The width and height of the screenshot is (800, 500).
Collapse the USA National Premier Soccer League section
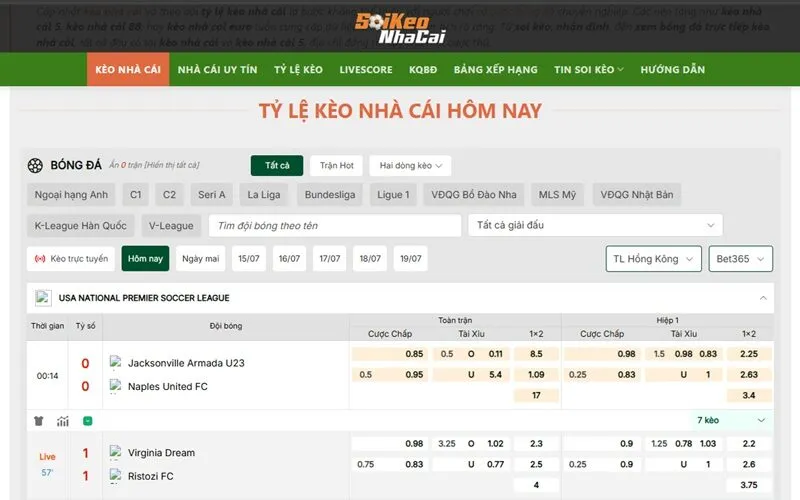coord(762,298)
